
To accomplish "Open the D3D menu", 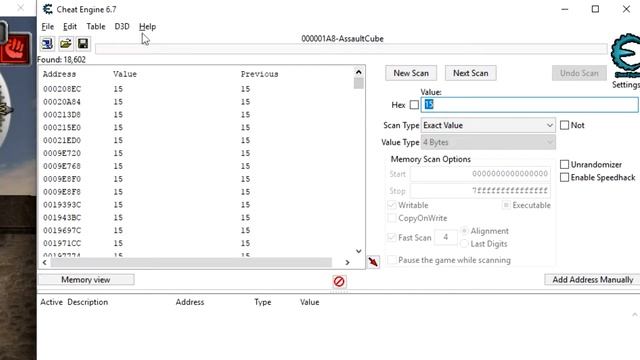I will 122,27.
